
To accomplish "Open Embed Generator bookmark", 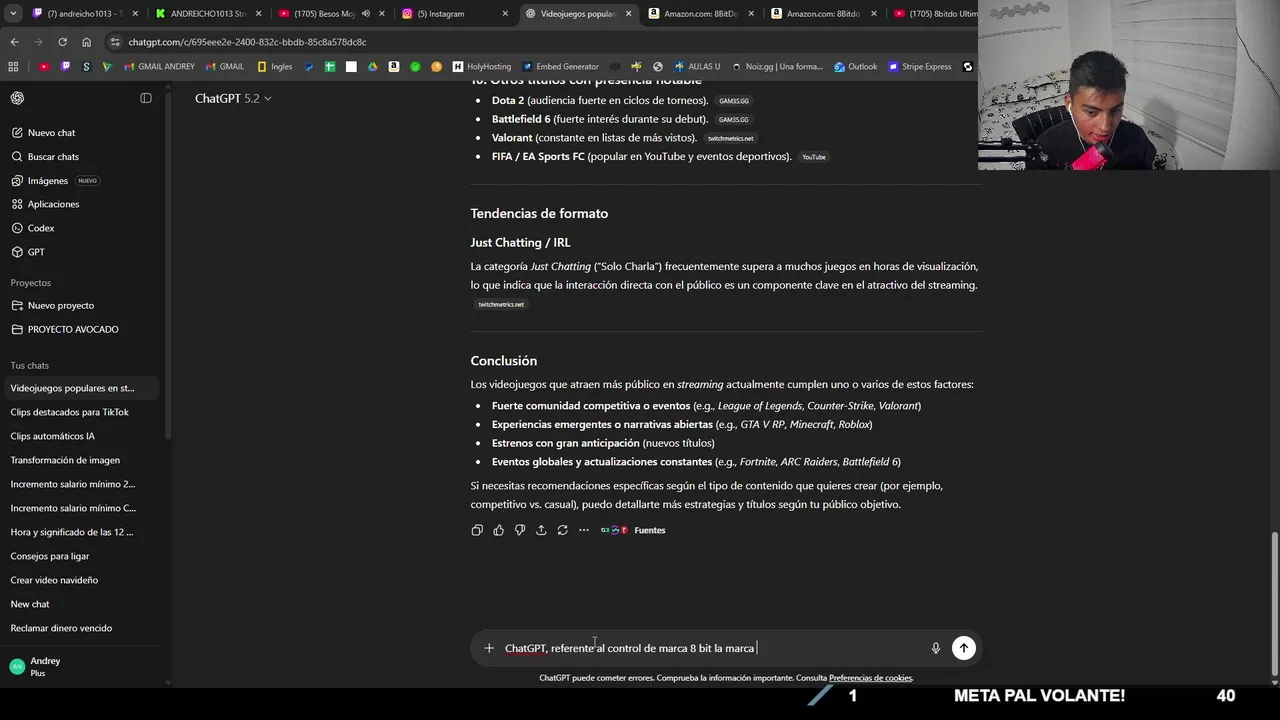I will coord(560,67).
